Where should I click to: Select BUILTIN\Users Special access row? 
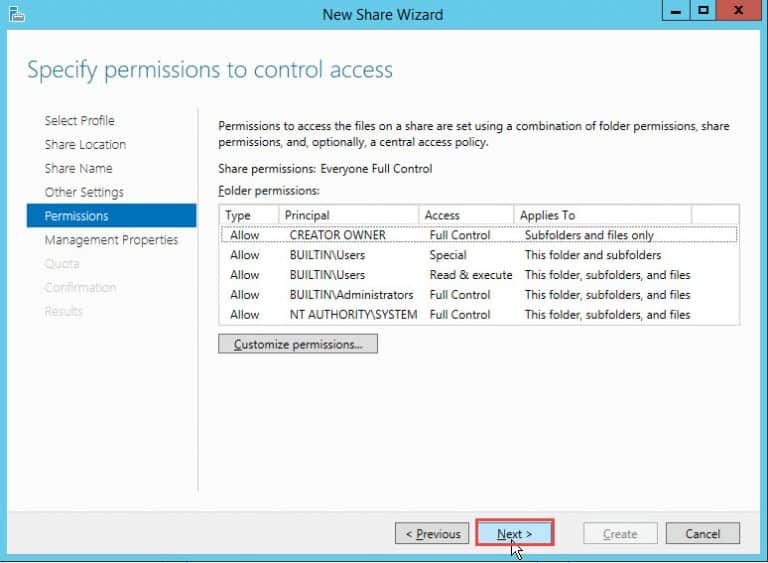(x=327, y=255)
